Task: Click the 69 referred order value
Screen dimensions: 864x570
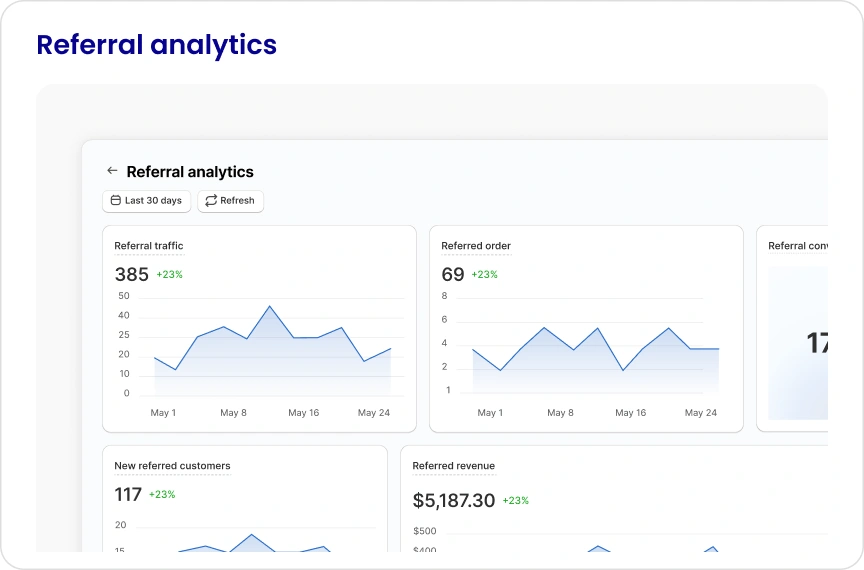Action: point(453,274)
